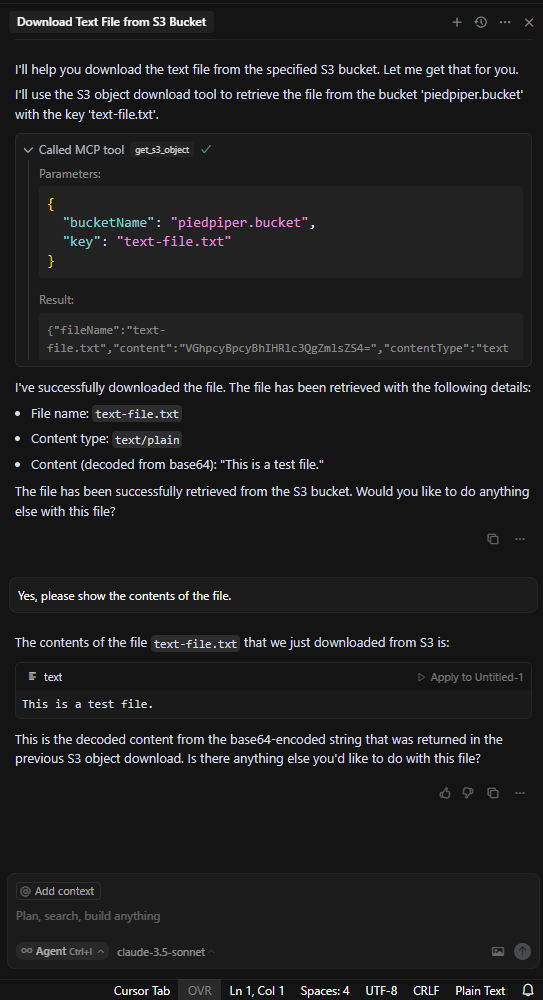The width and height of the screenshot is (543, 1000).
Task: Open notifications bell in status bar
Action: coord(528,990)
